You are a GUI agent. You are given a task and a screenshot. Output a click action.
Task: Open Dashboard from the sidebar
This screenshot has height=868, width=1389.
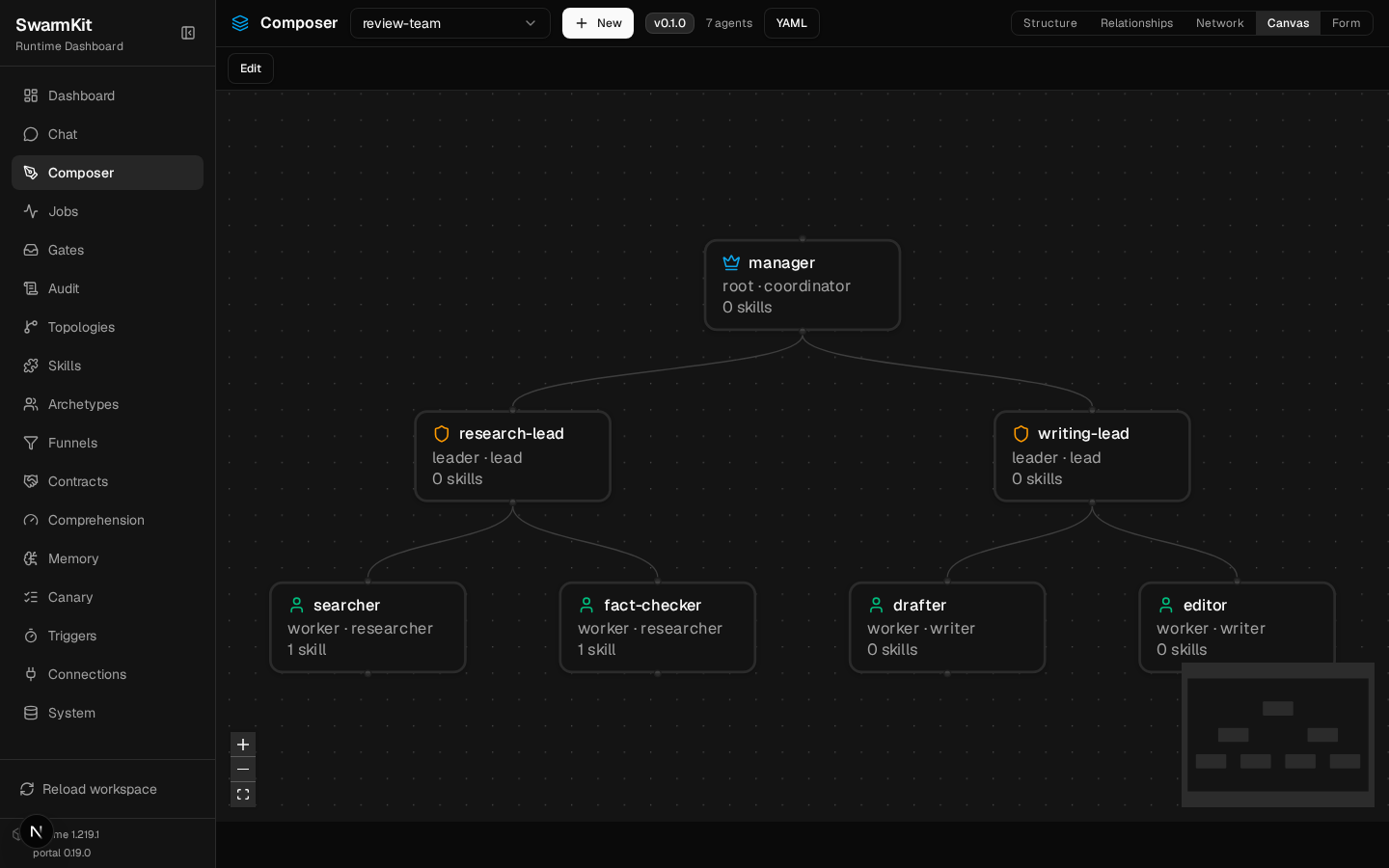107,95
